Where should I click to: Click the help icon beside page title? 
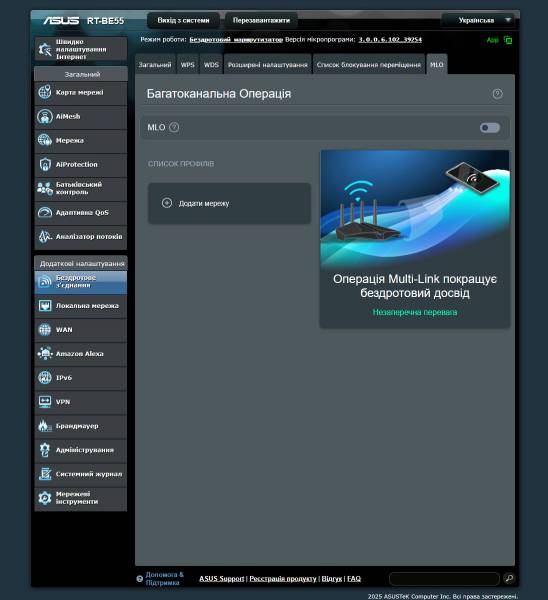coord(497,94)
